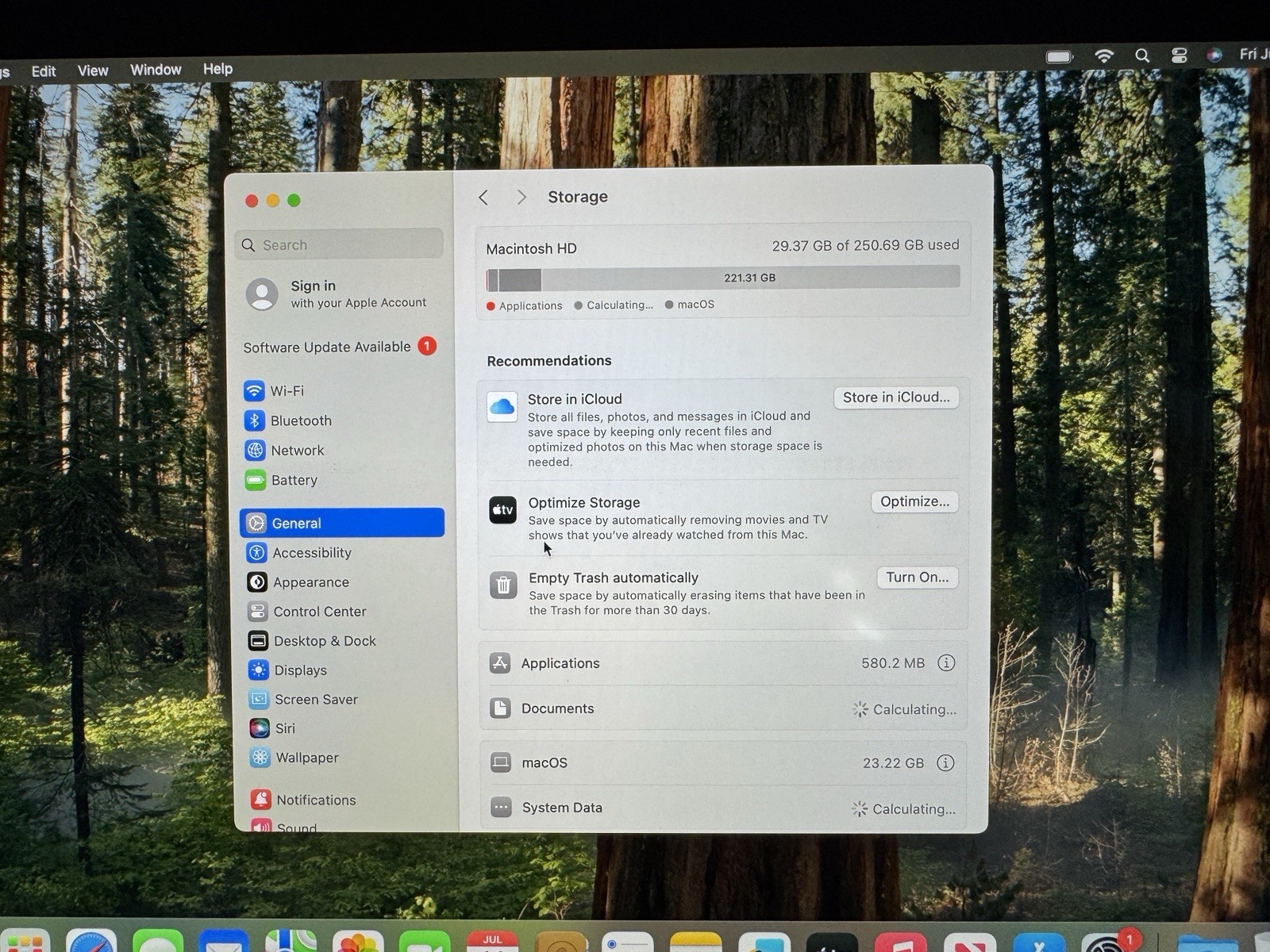The image size is (1270, 952).
Task: Open the Help menu
Action: pyautogui.click(x=217, y=69)
